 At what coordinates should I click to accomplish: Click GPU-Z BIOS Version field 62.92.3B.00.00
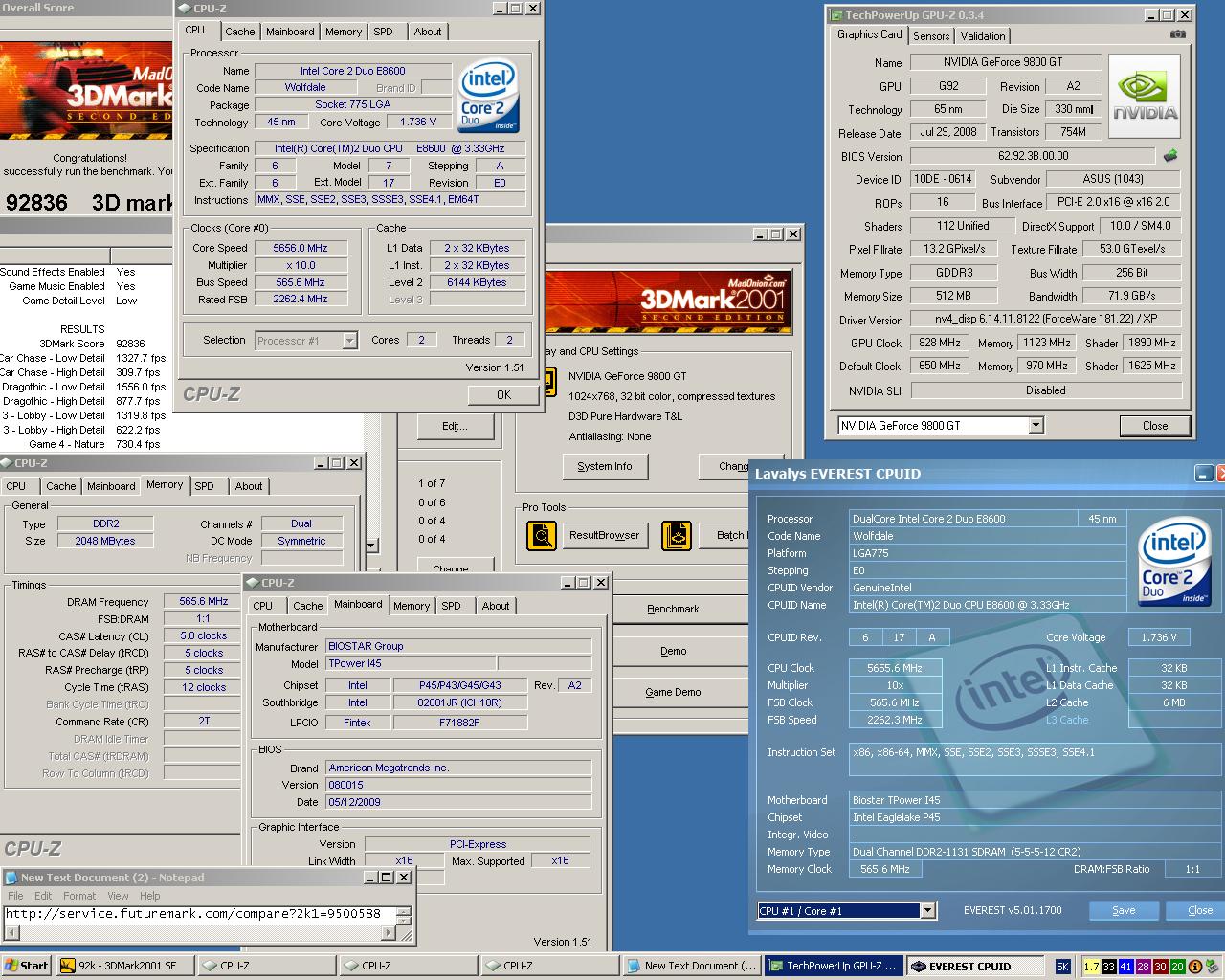(x=1033, y=156)
